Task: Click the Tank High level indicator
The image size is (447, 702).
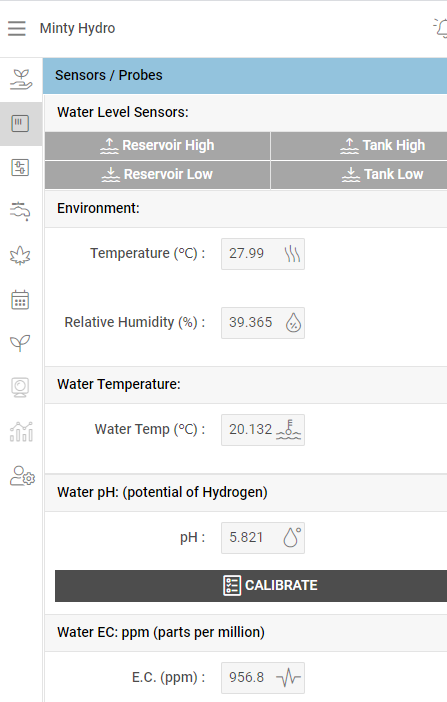Action: 359,146
